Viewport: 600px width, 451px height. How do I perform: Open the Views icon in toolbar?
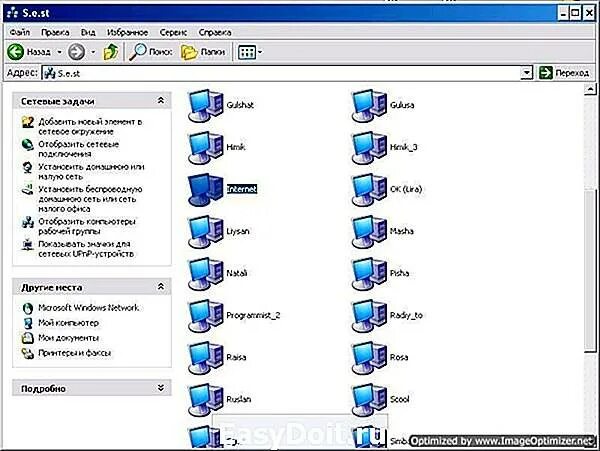(246, 52)
